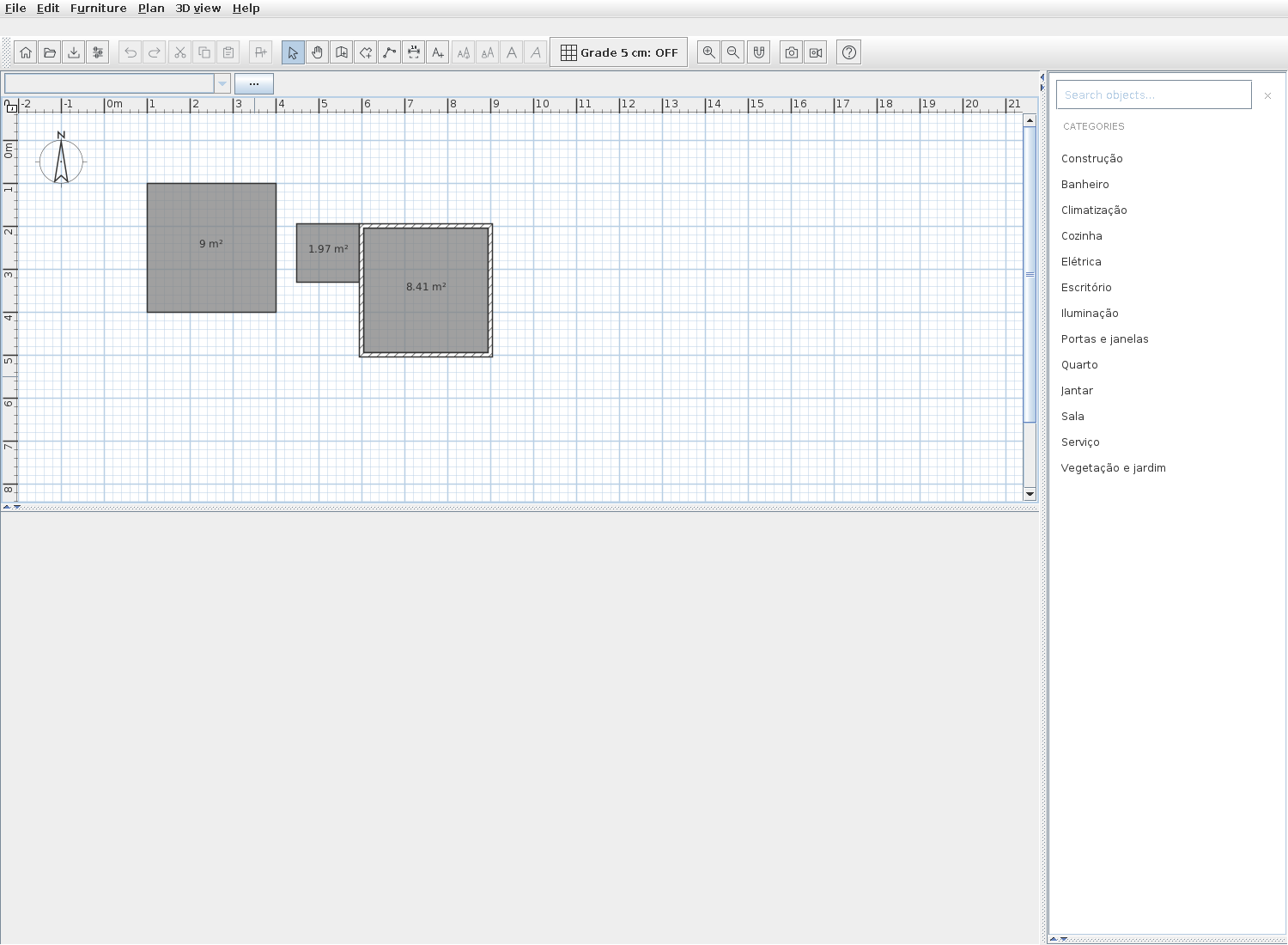Select the 1.97 m² room on plan
This screenshot has height=945, width=1288.
[x=328, y=253]
